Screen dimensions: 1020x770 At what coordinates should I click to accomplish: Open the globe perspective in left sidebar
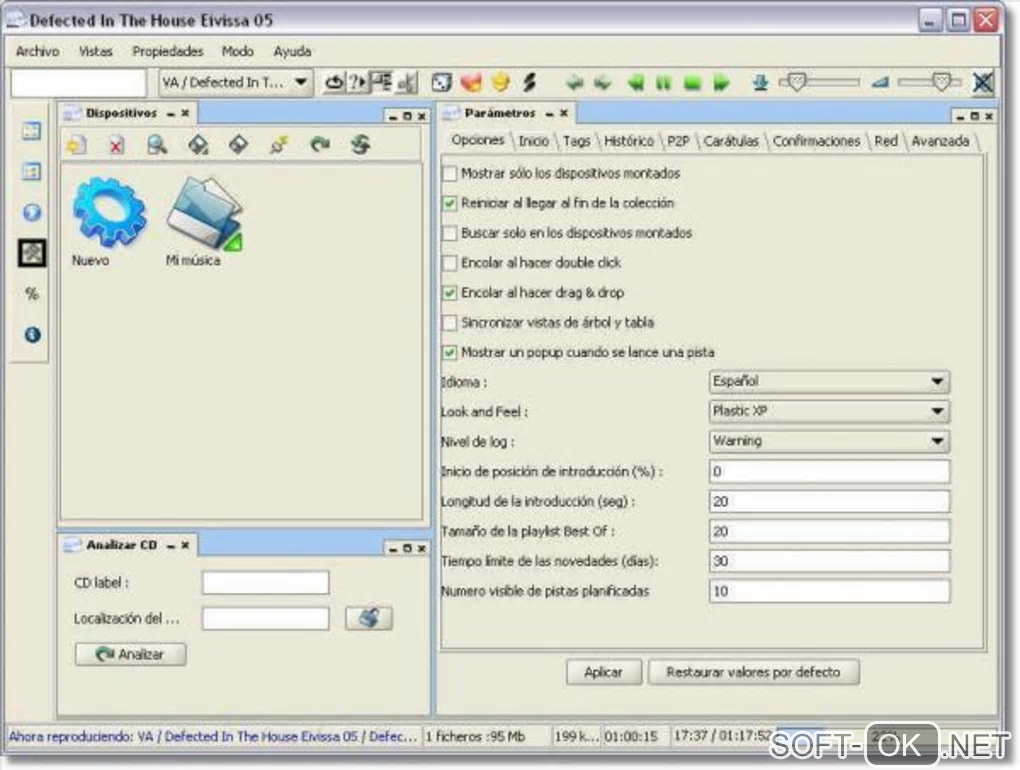[31, 212]
